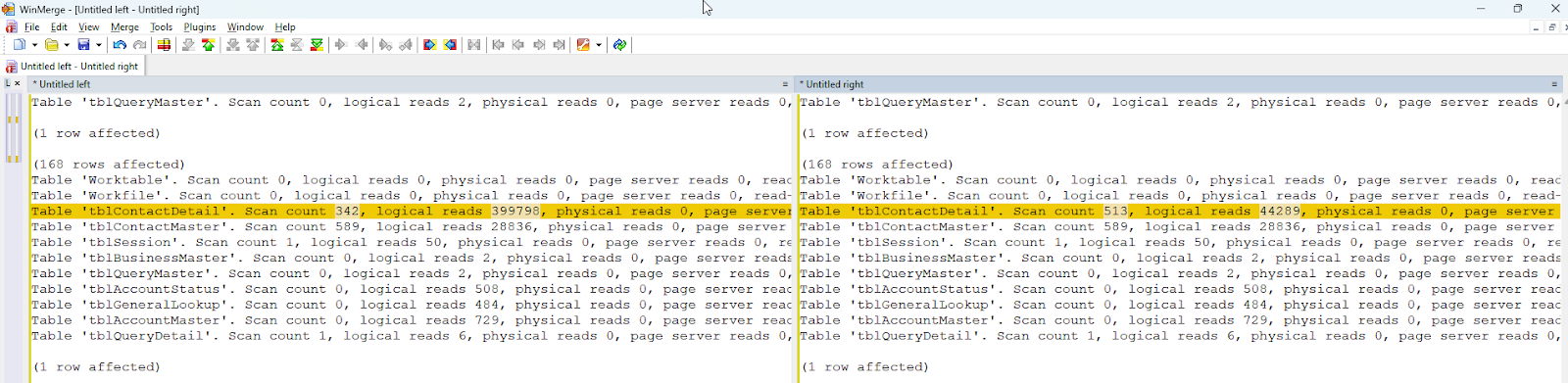This screenshot has width=1568, height=383.
Task: Expand the Options icon dropdown arrow
Action: tap(598, 45)
